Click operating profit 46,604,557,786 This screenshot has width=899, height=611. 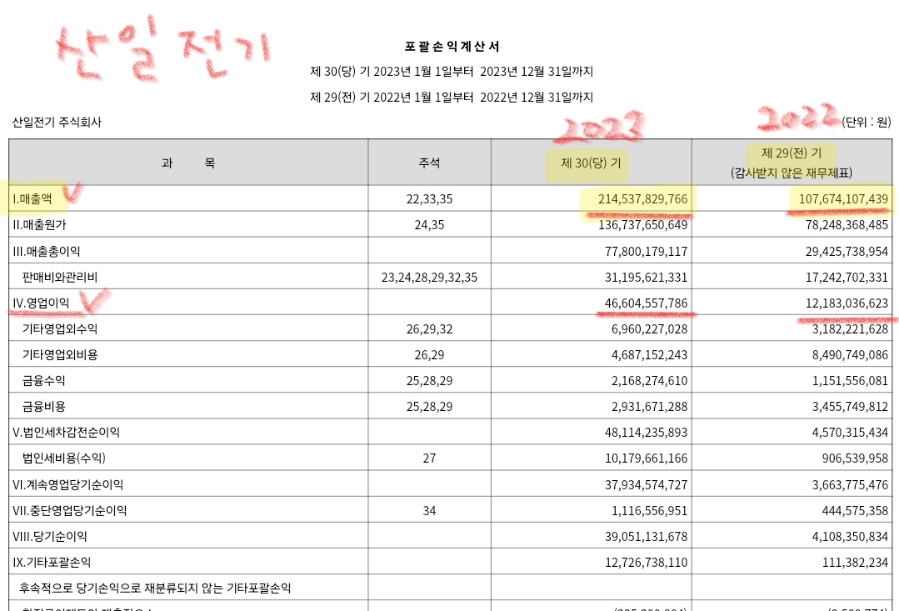(646, 303)
